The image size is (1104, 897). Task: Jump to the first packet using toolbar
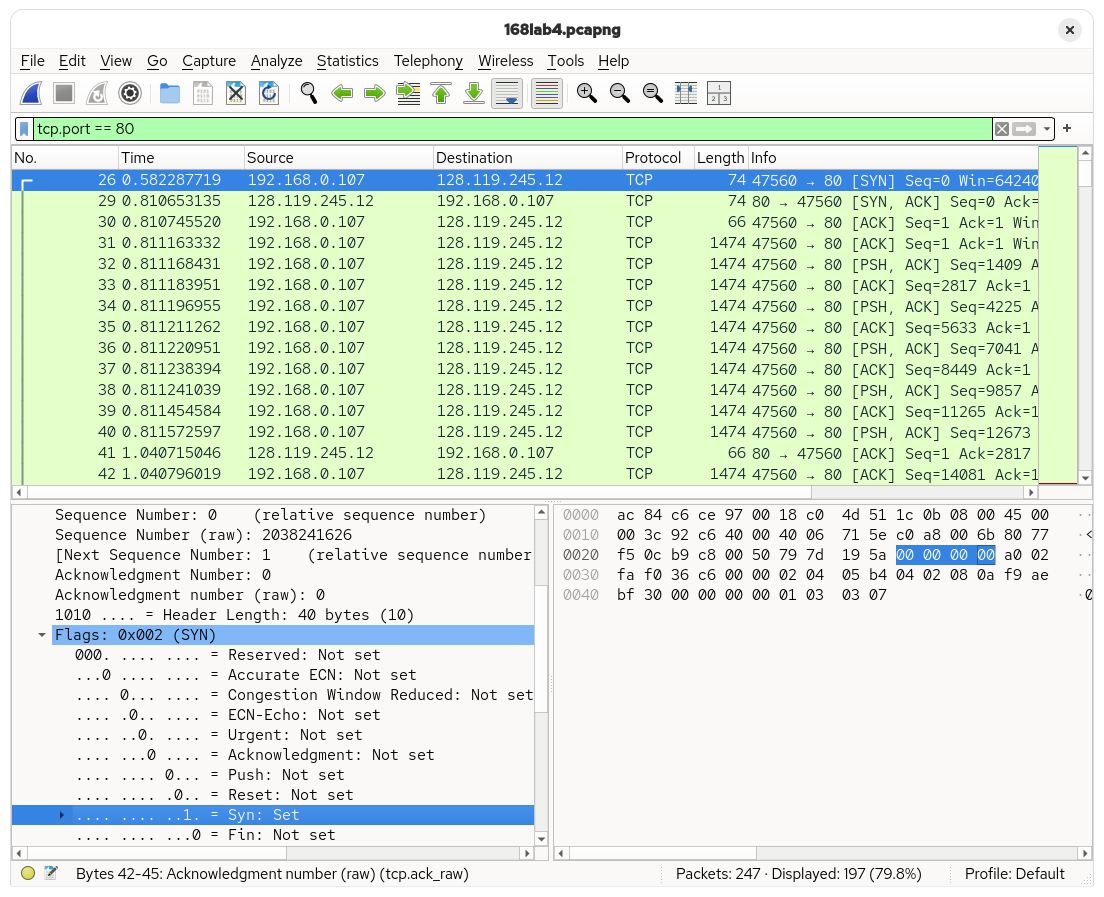(441, 94)
